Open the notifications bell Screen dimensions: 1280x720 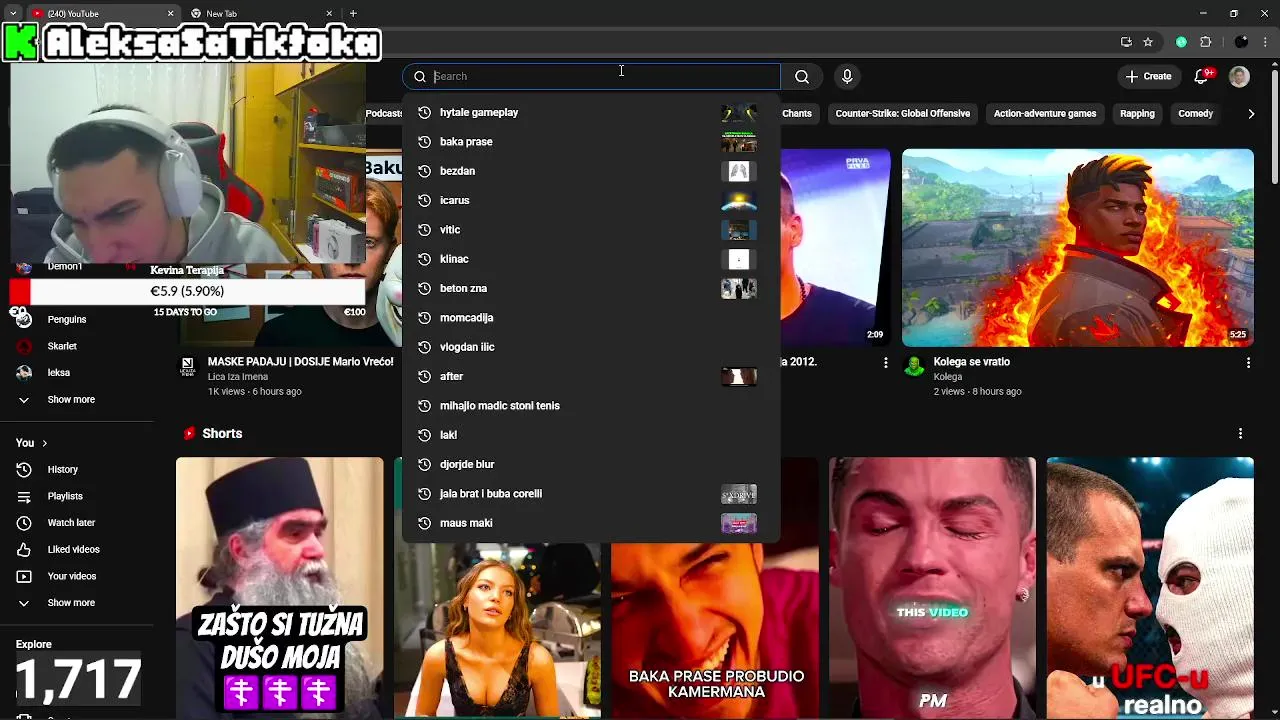coord(1203,76)
